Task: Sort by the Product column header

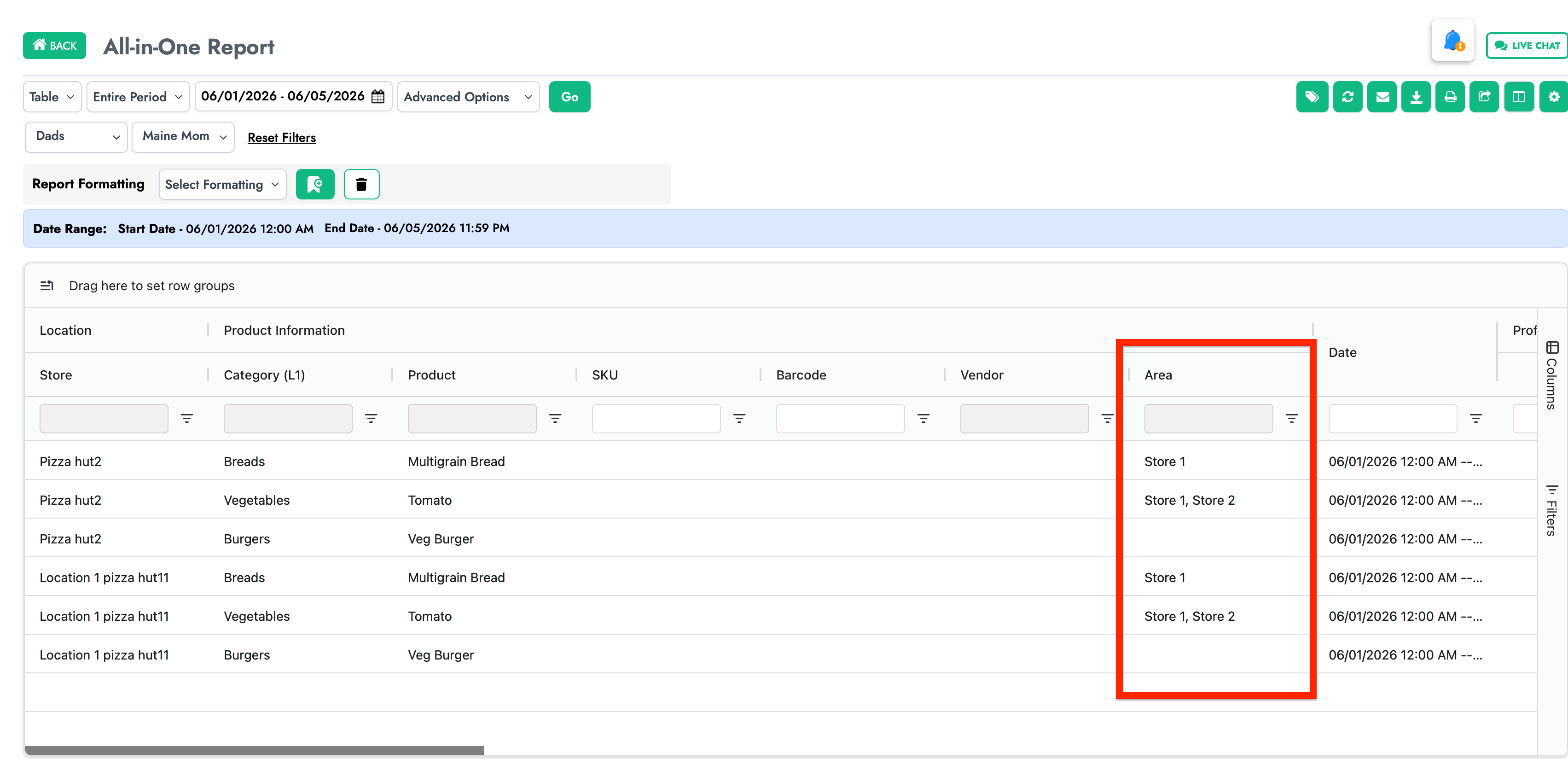Action: click(431, 375)
